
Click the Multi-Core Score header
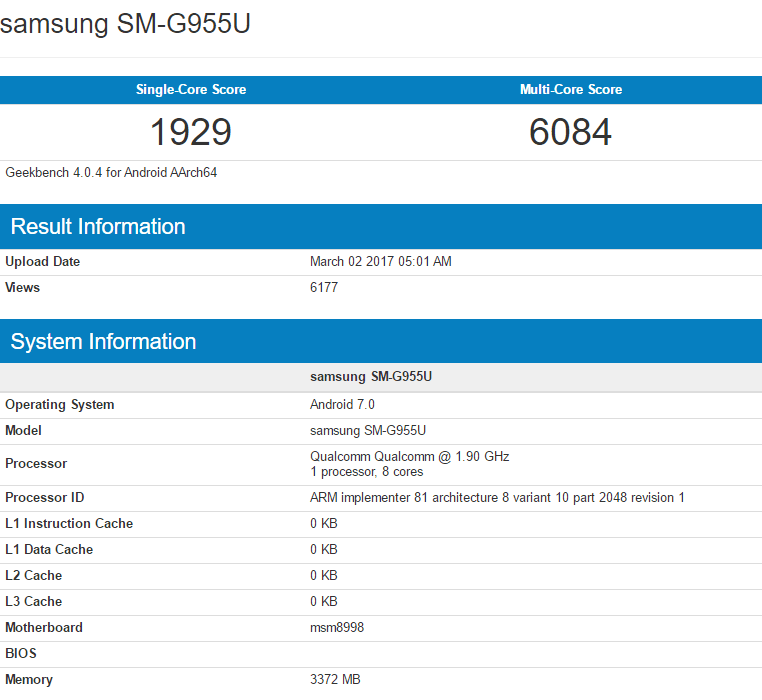click(571, 90)
